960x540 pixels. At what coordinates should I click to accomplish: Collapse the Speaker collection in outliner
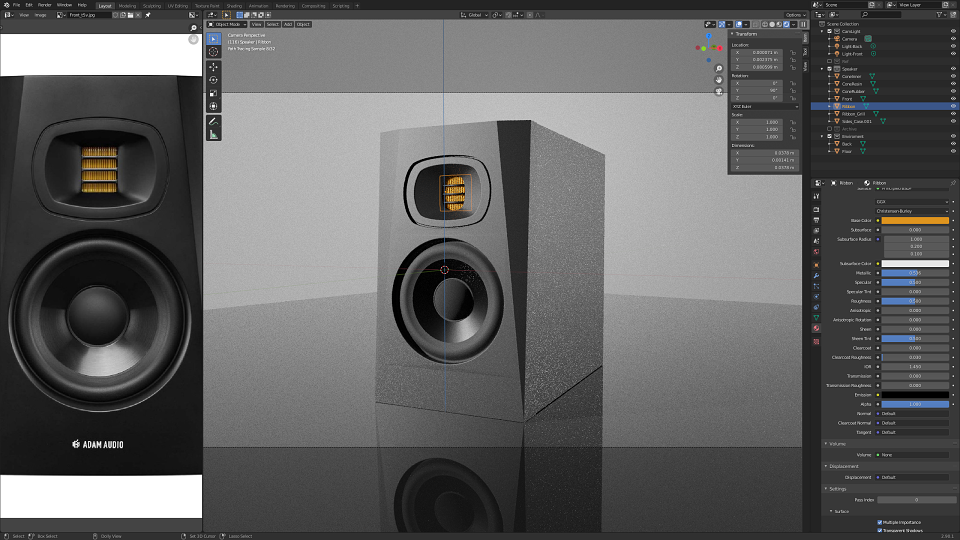[x=822, y=69]
